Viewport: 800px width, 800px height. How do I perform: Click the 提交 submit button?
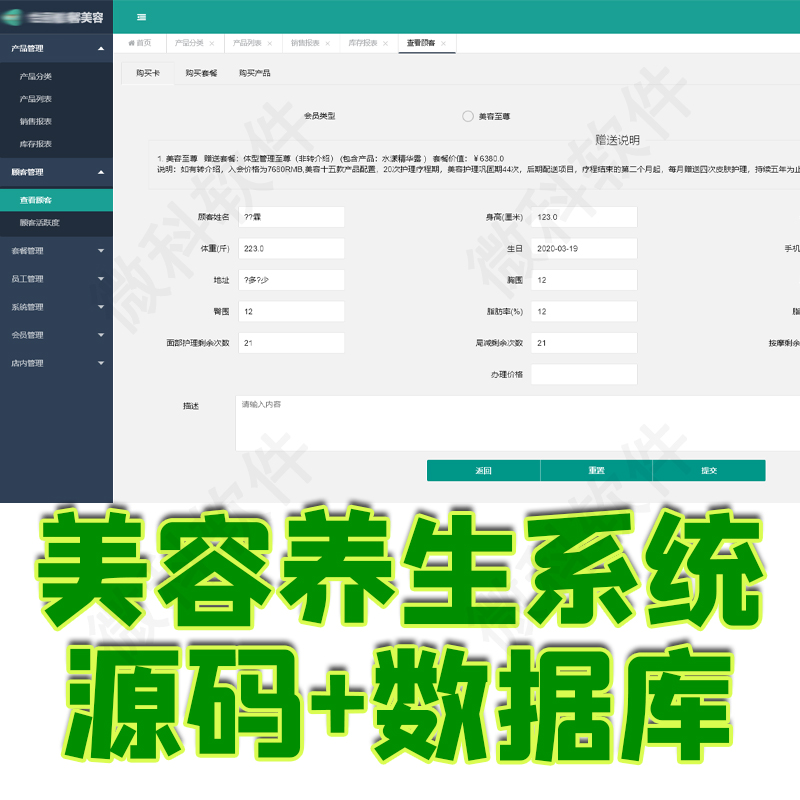[x=711, y=470]
